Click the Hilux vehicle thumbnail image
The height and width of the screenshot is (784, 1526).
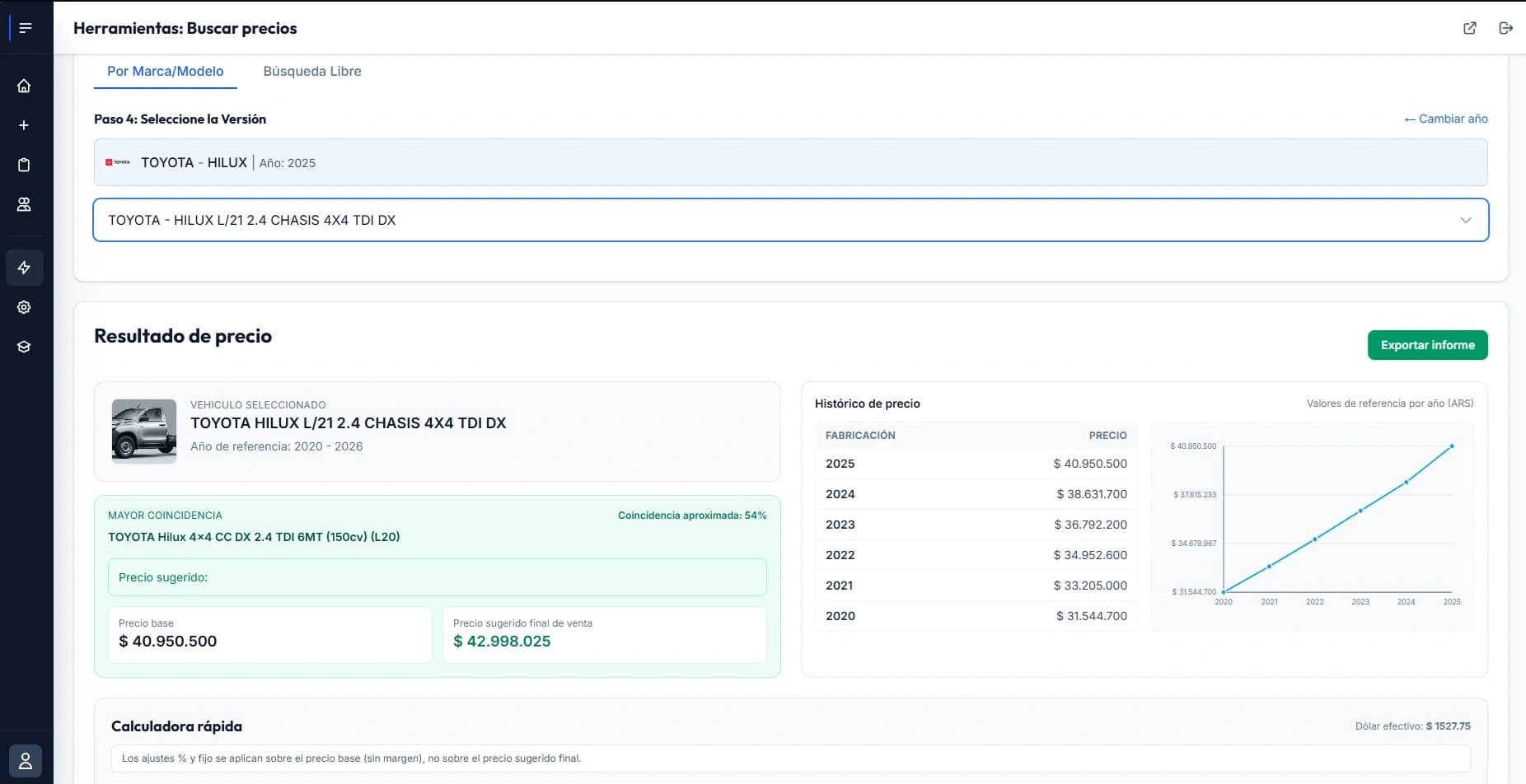(x=144, y=431)
